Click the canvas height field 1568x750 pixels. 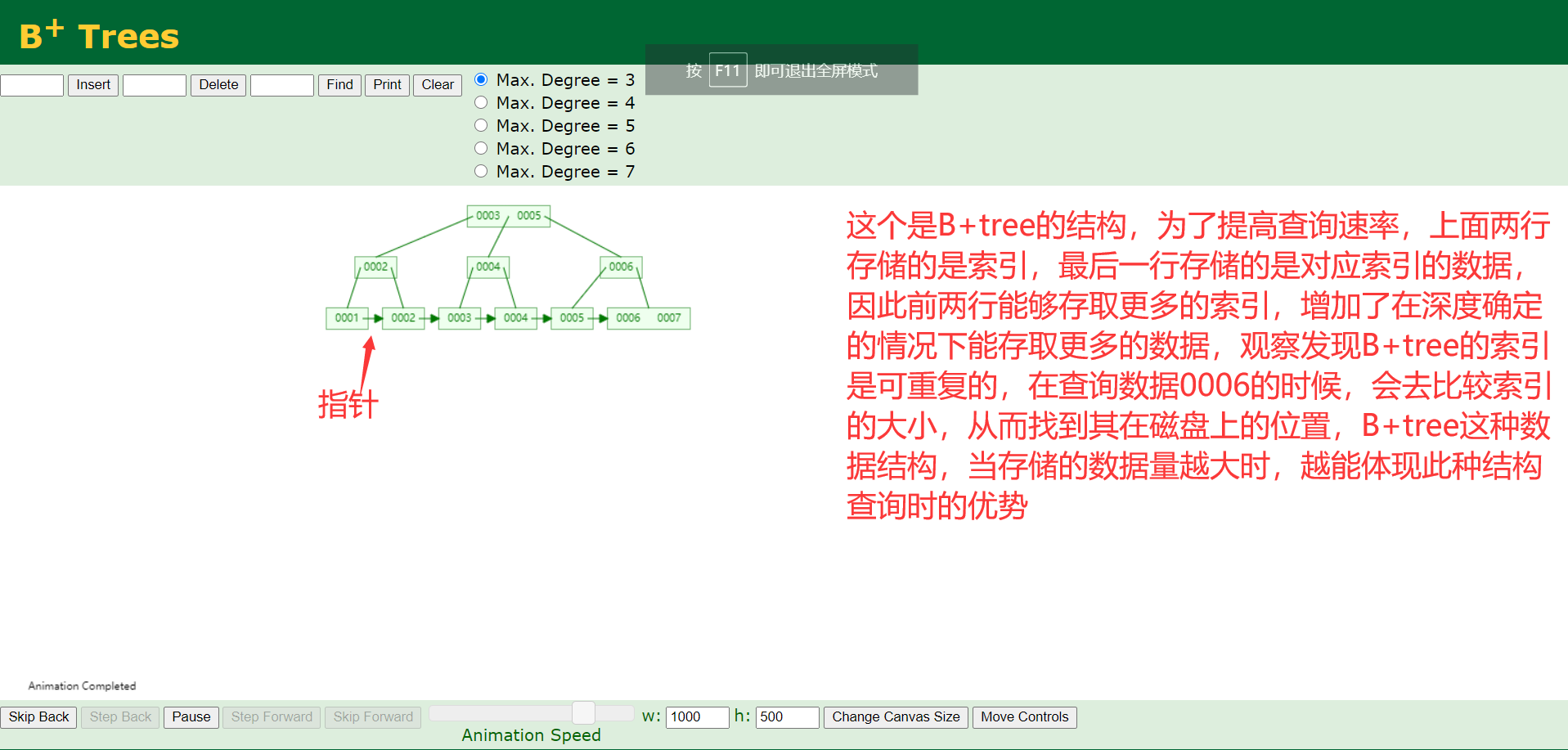pos(787,717)
